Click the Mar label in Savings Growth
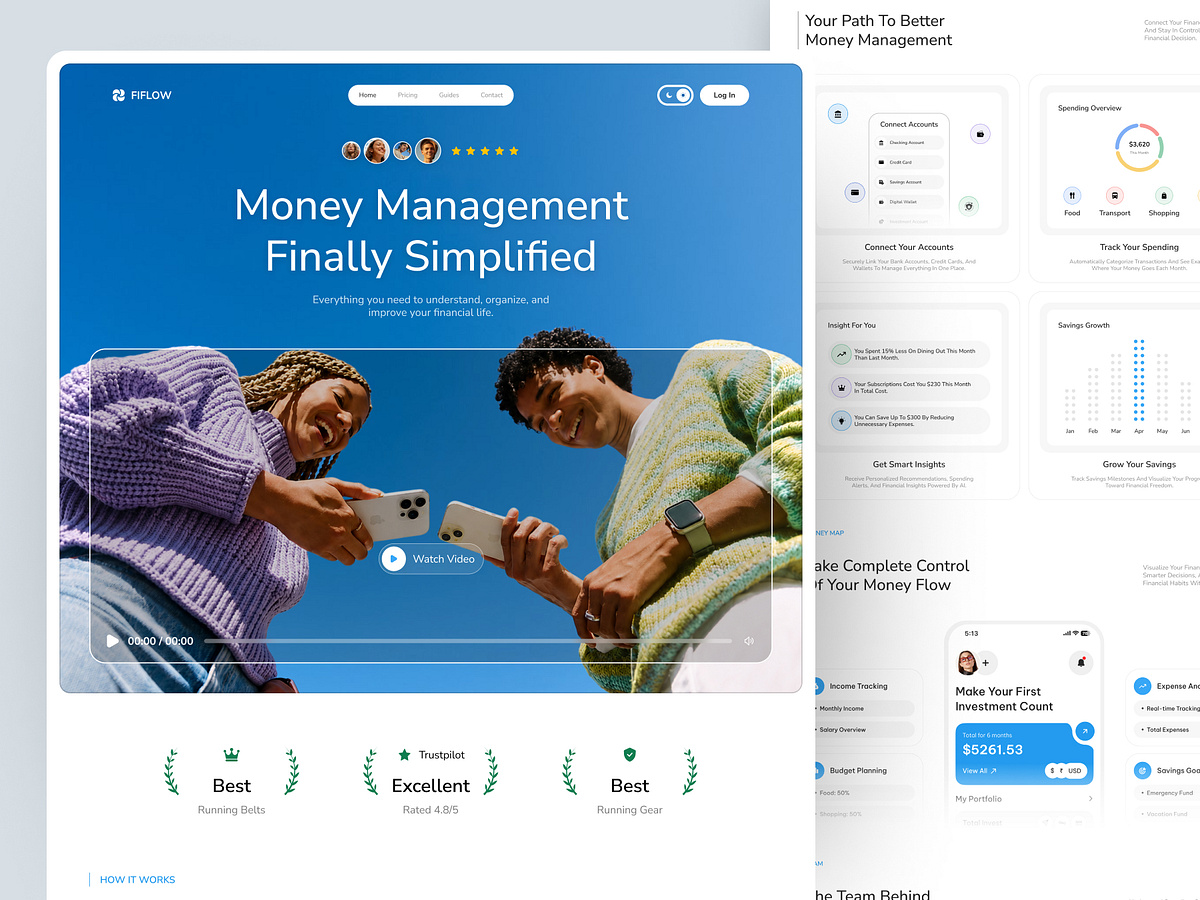1200x900 pixels. click(x=1116, y=431)
